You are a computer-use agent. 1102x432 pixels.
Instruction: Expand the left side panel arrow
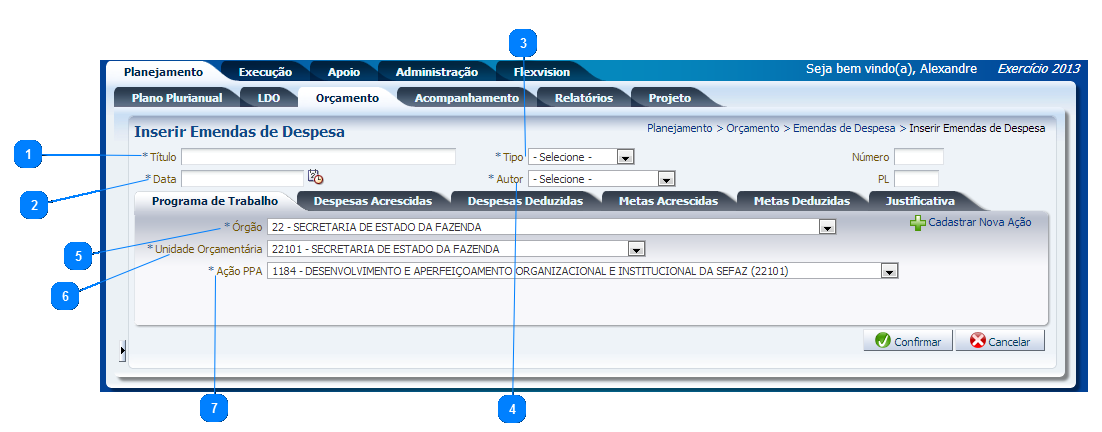[x=123, y=350]
